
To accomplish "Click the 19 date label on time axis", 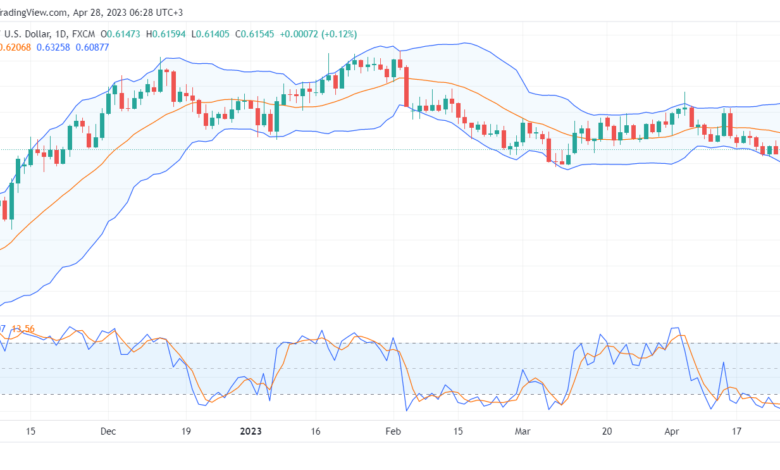I will [186, 431].
